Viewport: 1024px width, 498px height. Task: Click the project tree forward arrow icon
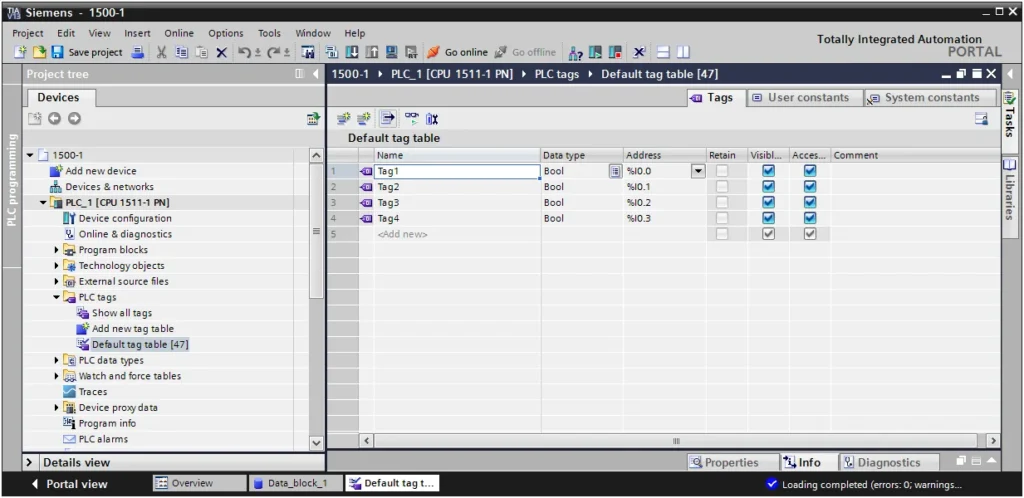pyautogui.click(x=74, y=118)
